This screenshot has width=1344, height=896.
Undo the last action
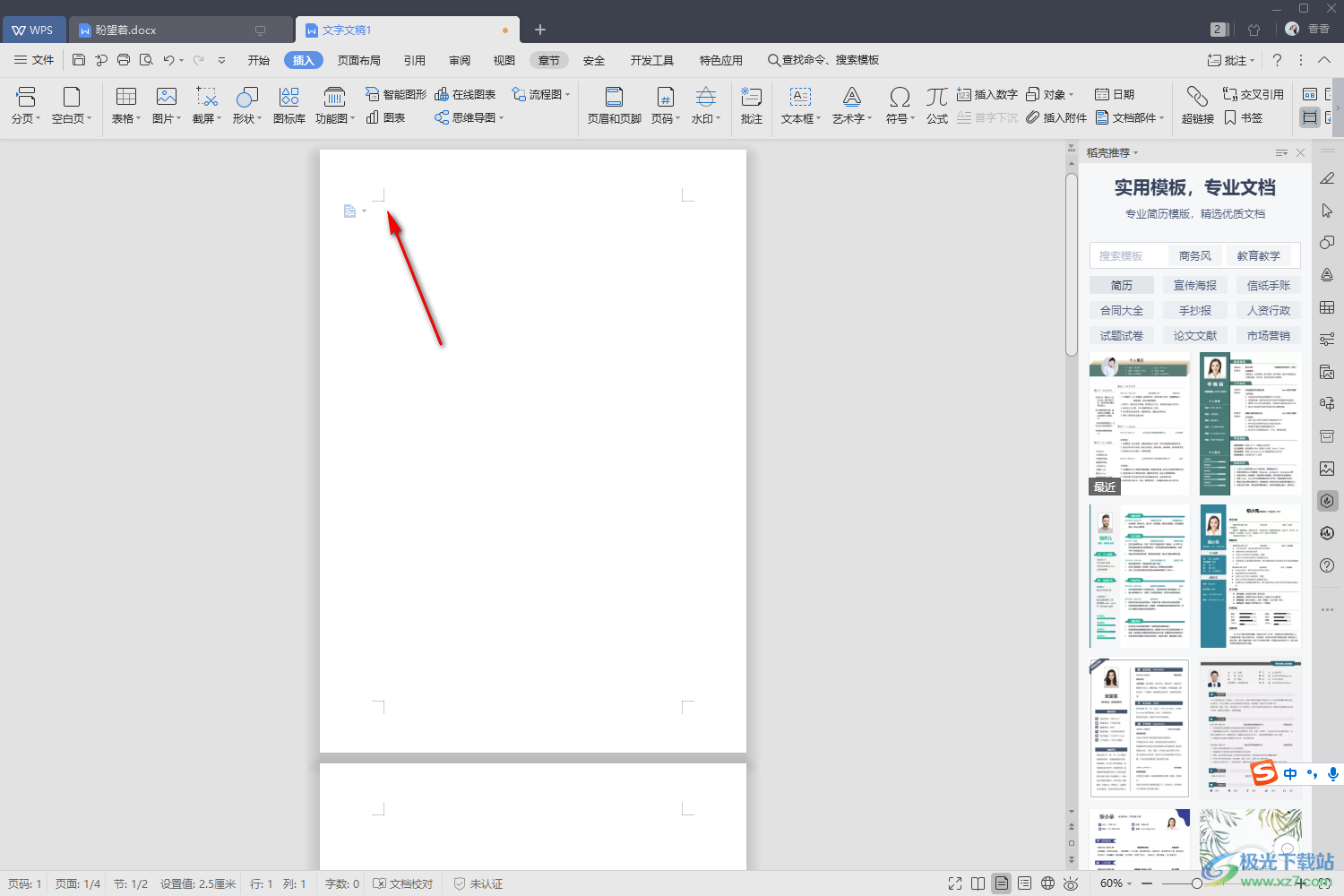(168, 60)
